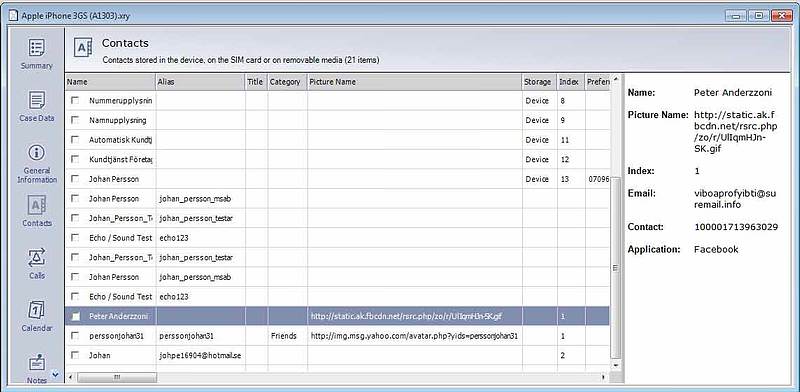Screen dimensions: 800x392
Task: Minimize the XRY window
Action: click(736, 16)
